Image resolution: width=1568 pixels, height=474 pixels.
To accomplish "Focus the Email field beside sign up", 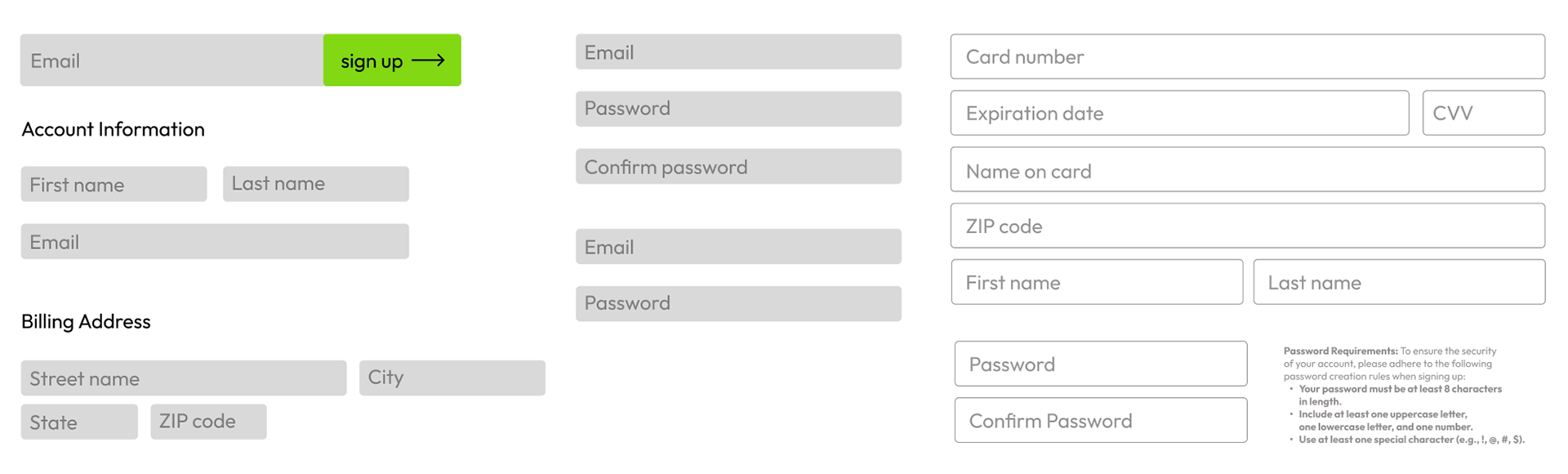I will [171, 60].
